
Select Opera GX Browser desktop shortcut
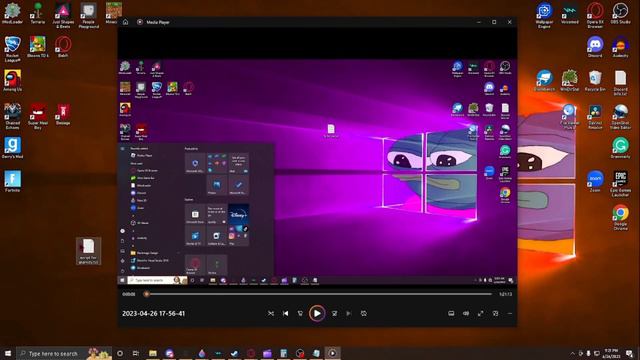click(x=595, y=15)
